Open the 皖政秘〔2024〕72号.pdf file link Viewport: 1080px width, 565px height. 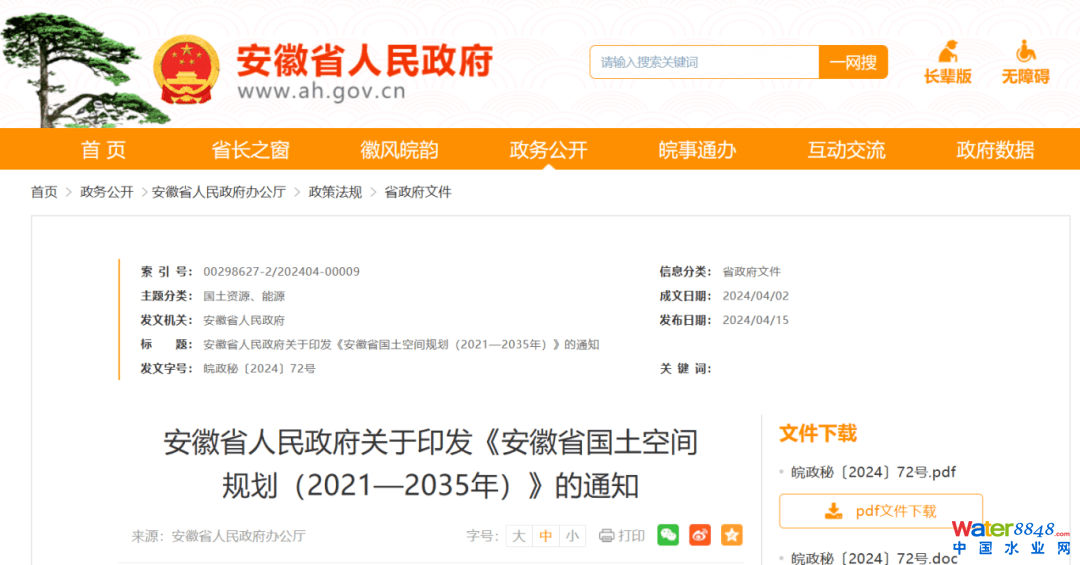(x=873, y=472)
